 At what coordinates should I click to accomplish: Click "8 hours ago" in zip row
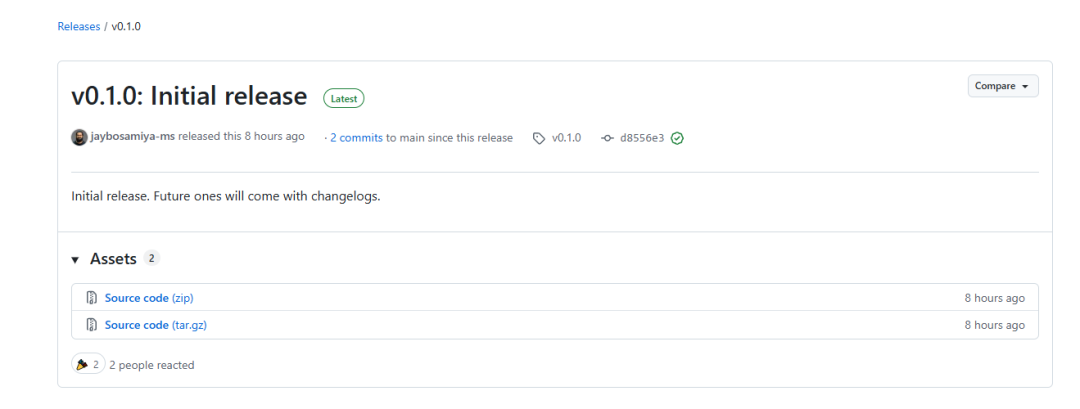click(995, 298)
